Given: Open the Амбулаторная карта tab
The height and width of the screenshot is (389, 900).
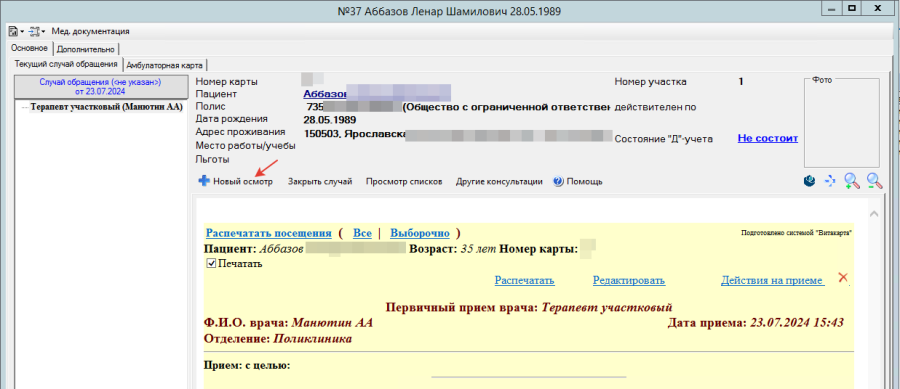Looking at the screenshot, I should tap(164, 65).
